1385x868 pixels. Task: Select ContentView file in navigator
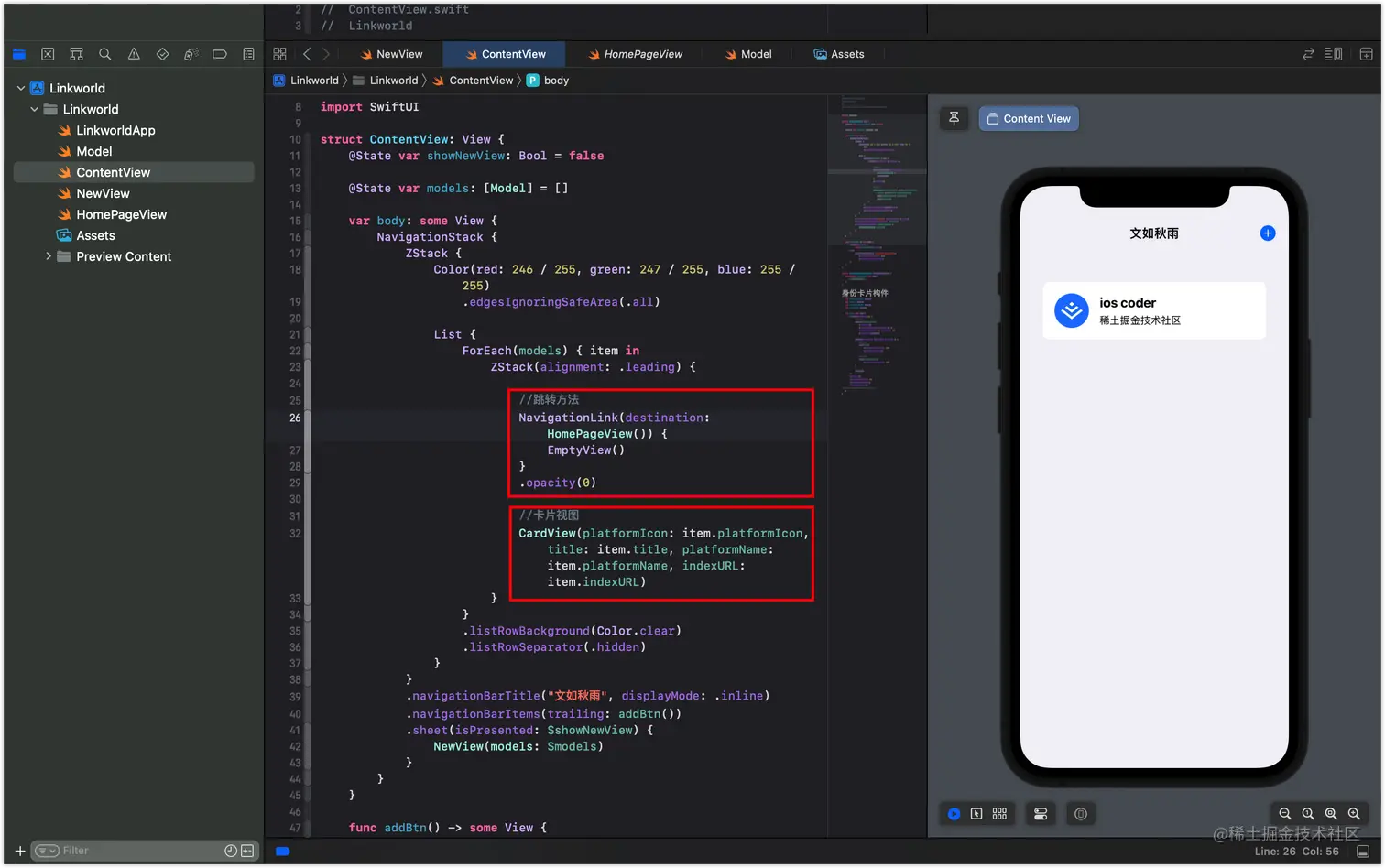tap(134, 172)
